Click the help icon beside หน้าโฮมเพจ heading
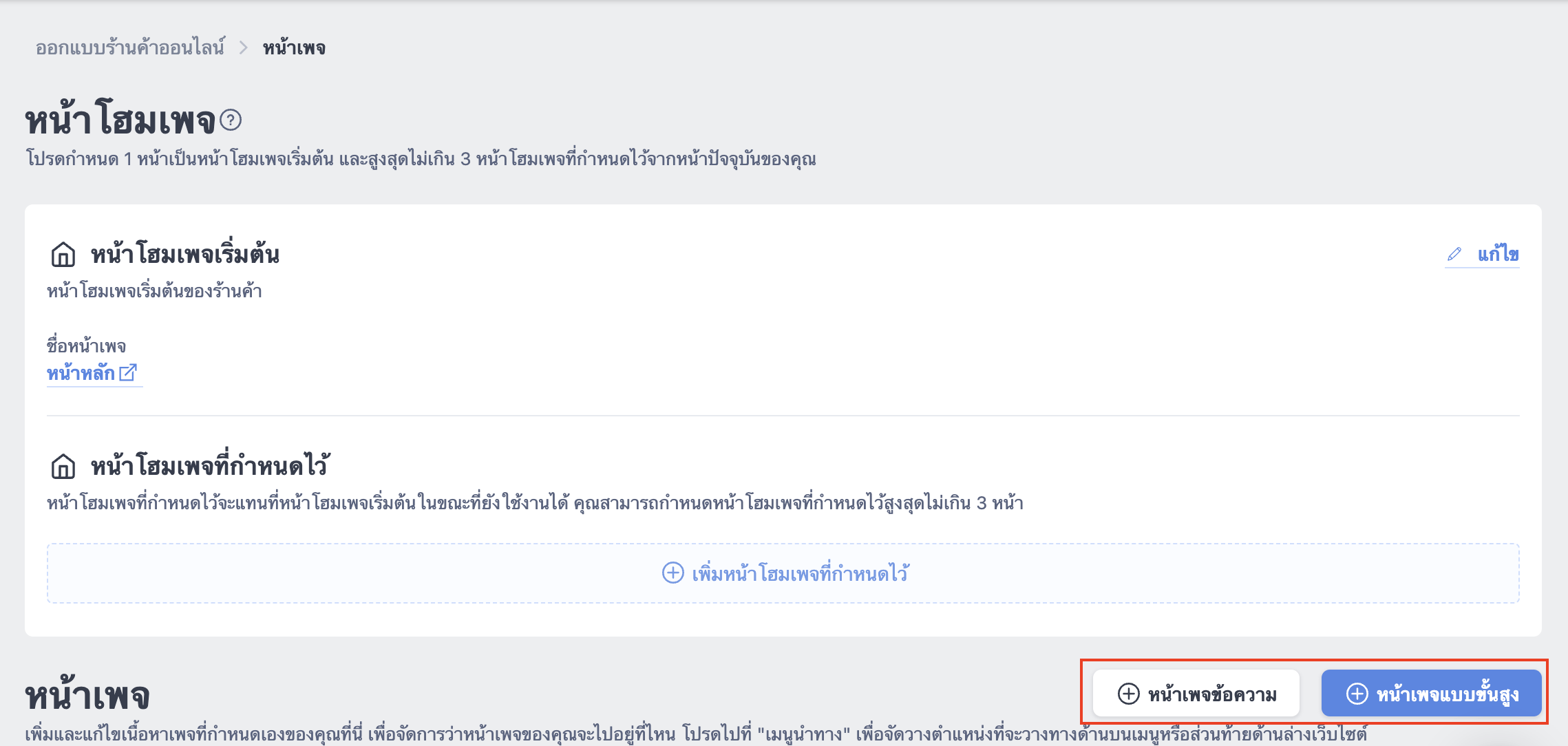 pyautogui.click(x=231, y=120)
